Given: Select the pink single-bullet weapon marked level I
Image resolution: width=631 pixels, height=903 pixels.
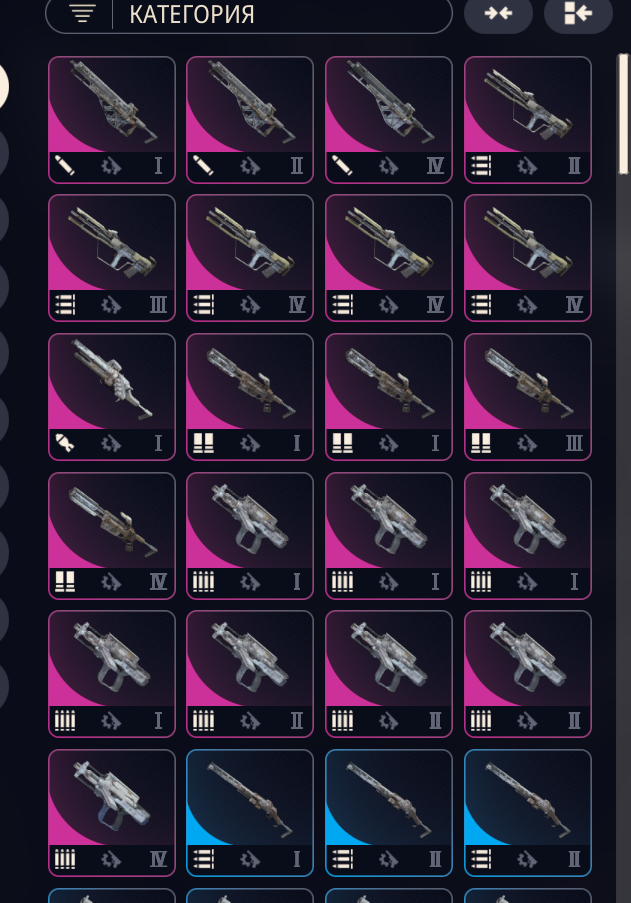Looking at the screenshot, I should point(112,120).
